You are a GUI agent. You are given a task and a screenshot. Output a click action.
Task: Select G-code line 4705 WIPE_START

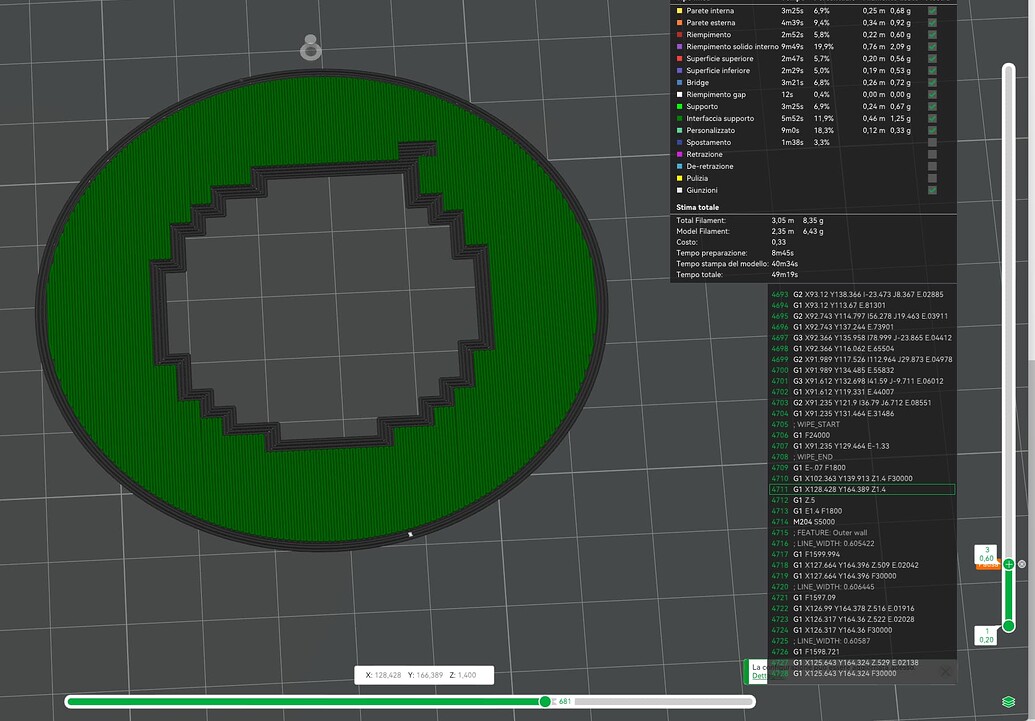[x=862, y=425]
